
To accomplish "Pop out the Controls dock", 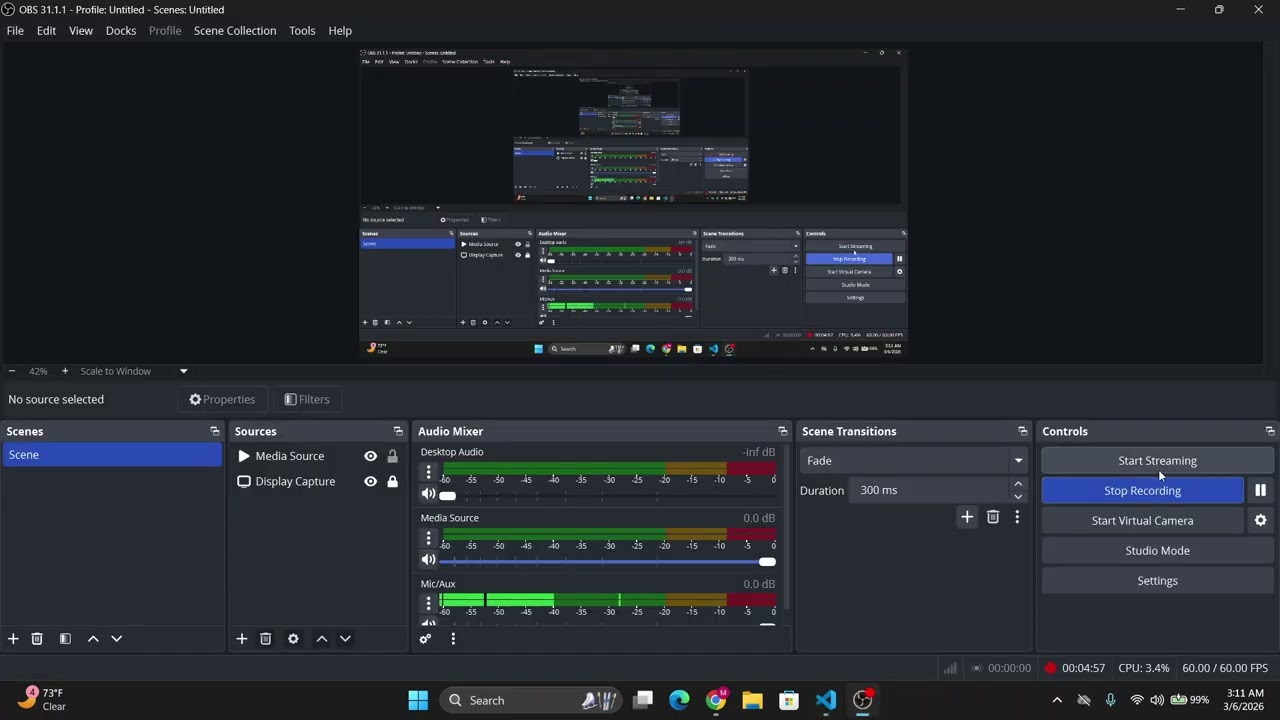I will [x=1270, y=431].
